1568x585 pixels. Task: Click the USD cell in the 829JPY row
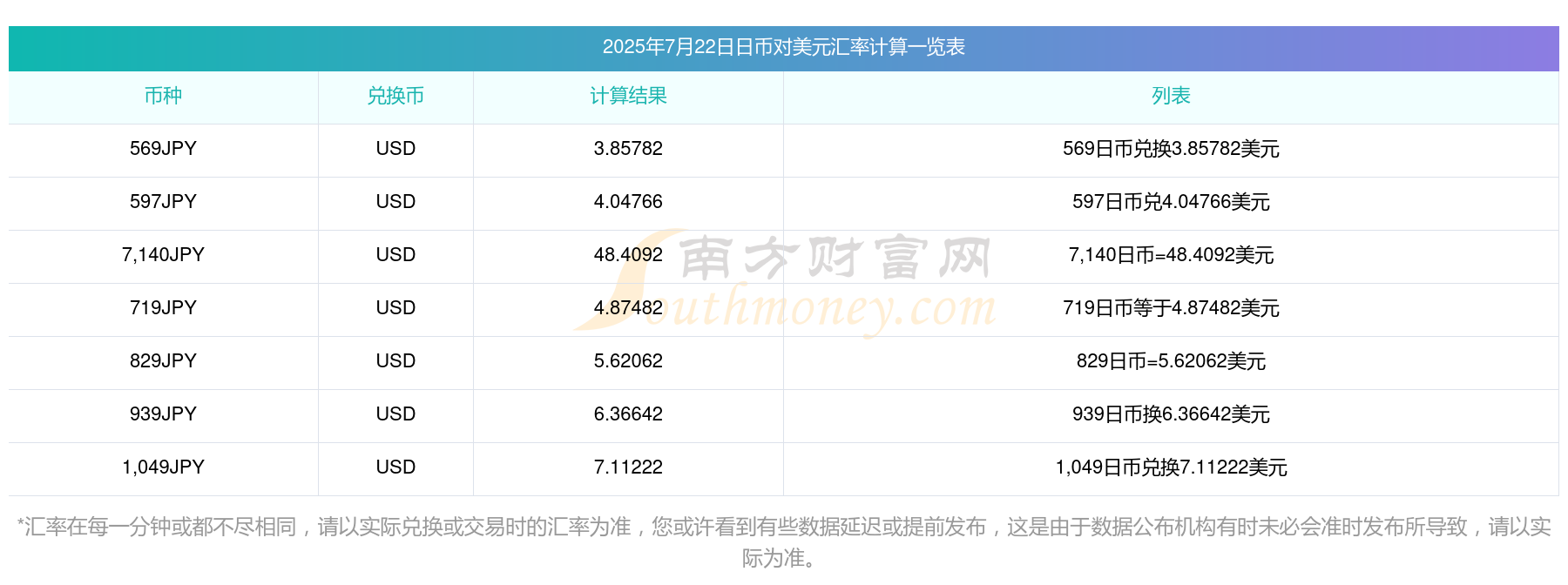[x=395, y=361]
